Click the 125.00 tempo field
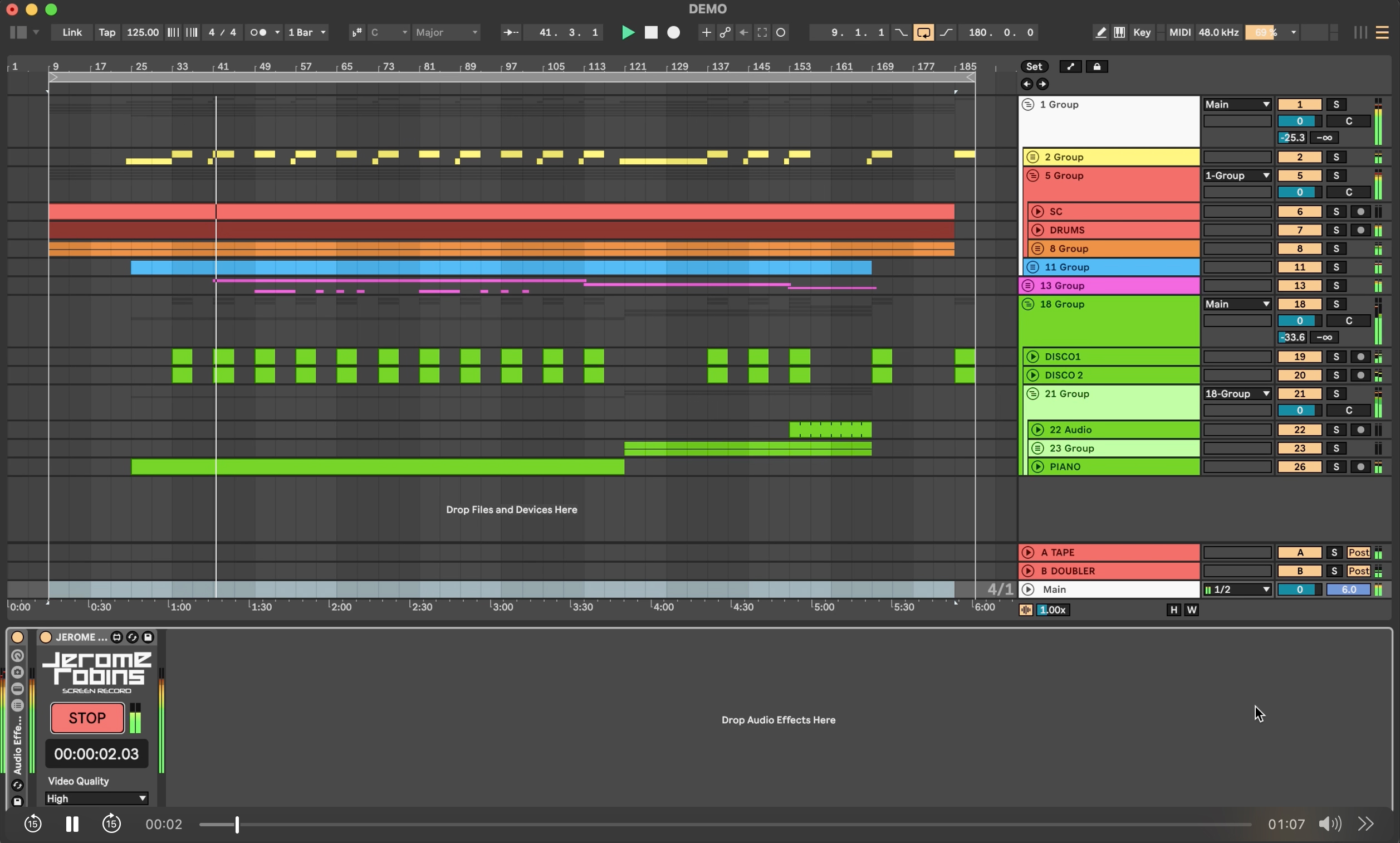 coord(143,32)
